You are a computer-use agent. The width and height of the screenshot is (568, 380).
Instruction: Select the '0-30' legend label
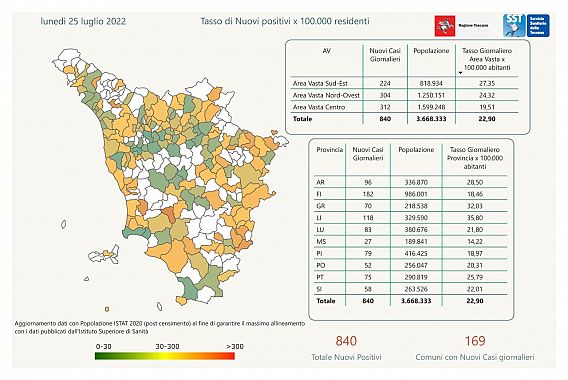104,346
